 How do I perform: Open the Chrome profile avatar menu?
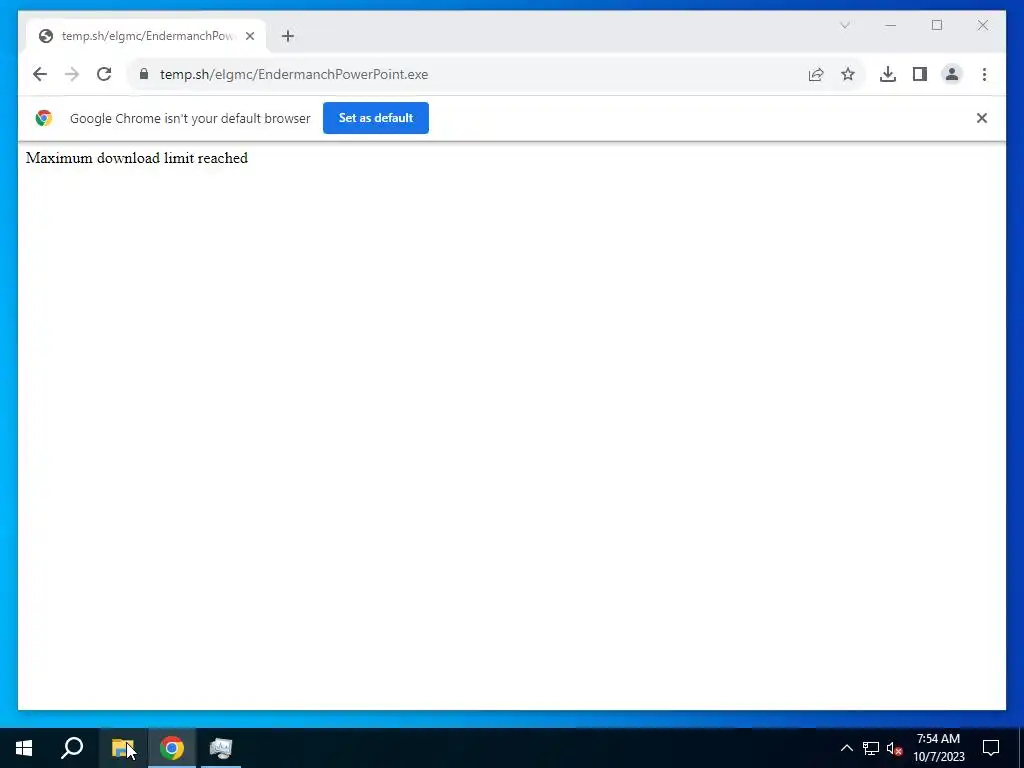click(952, 74)
